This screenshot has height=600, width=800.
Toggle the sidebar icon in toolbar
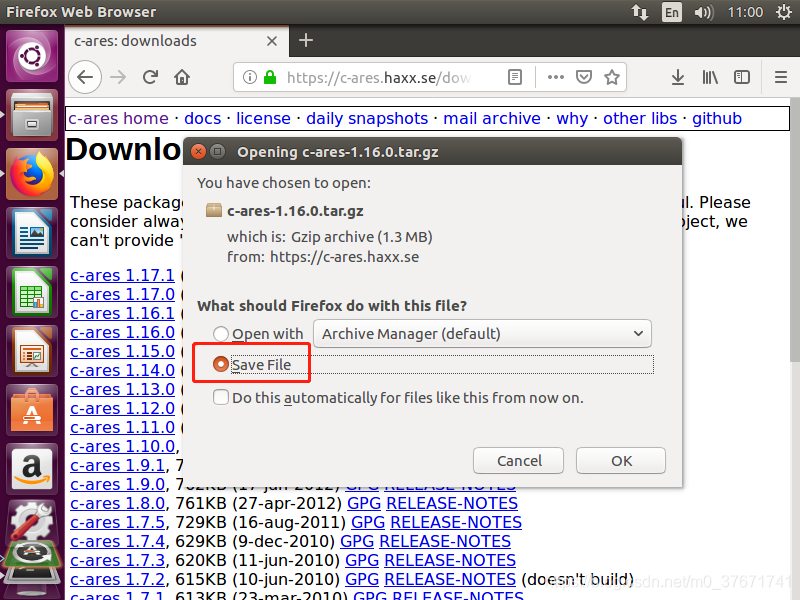pyautogui.click(x=741, y=77)
